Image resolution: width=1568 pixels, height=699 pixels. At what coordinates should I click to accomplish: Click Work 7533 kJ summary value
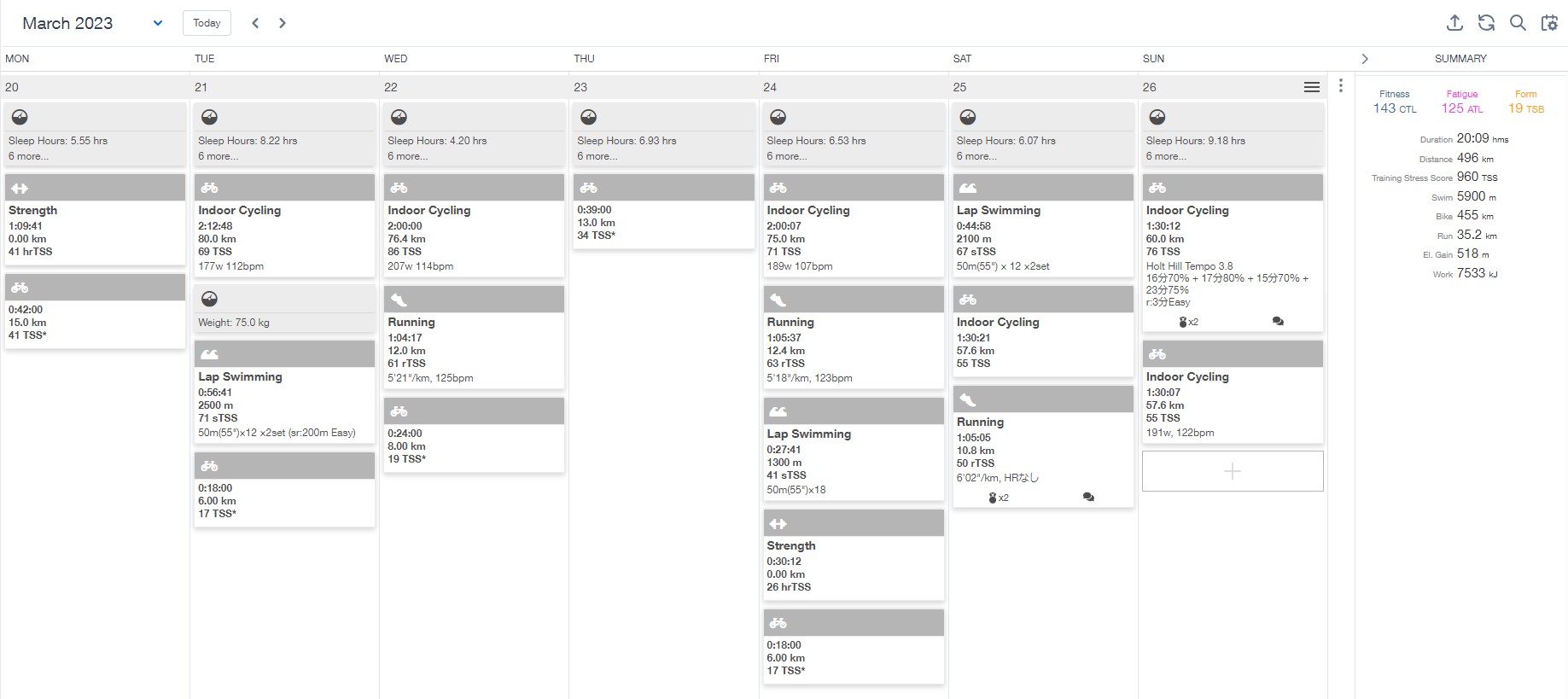(1477, 273)
